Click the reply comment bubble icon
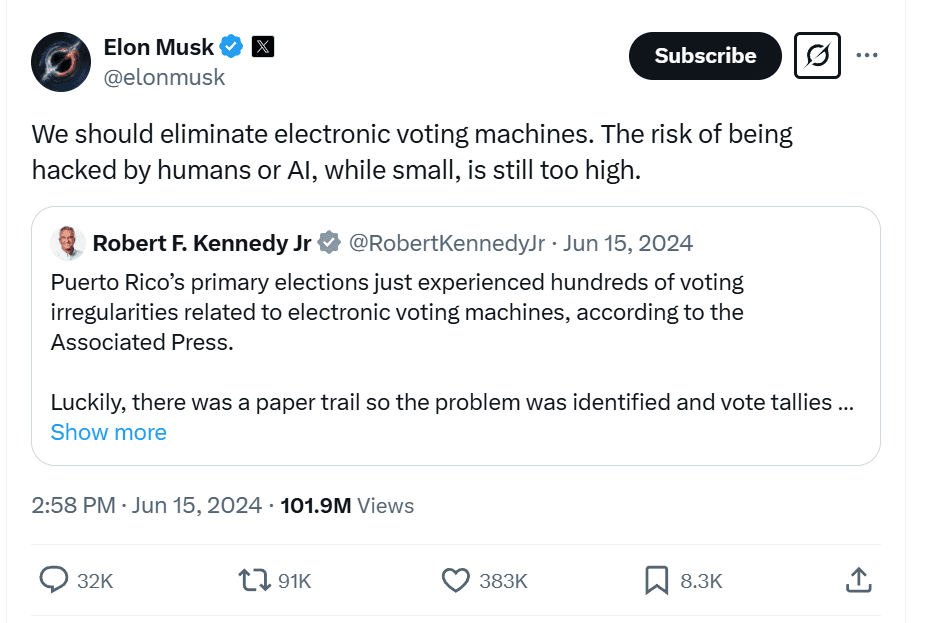This screenshot has height=623, width=936. point(52,580)
